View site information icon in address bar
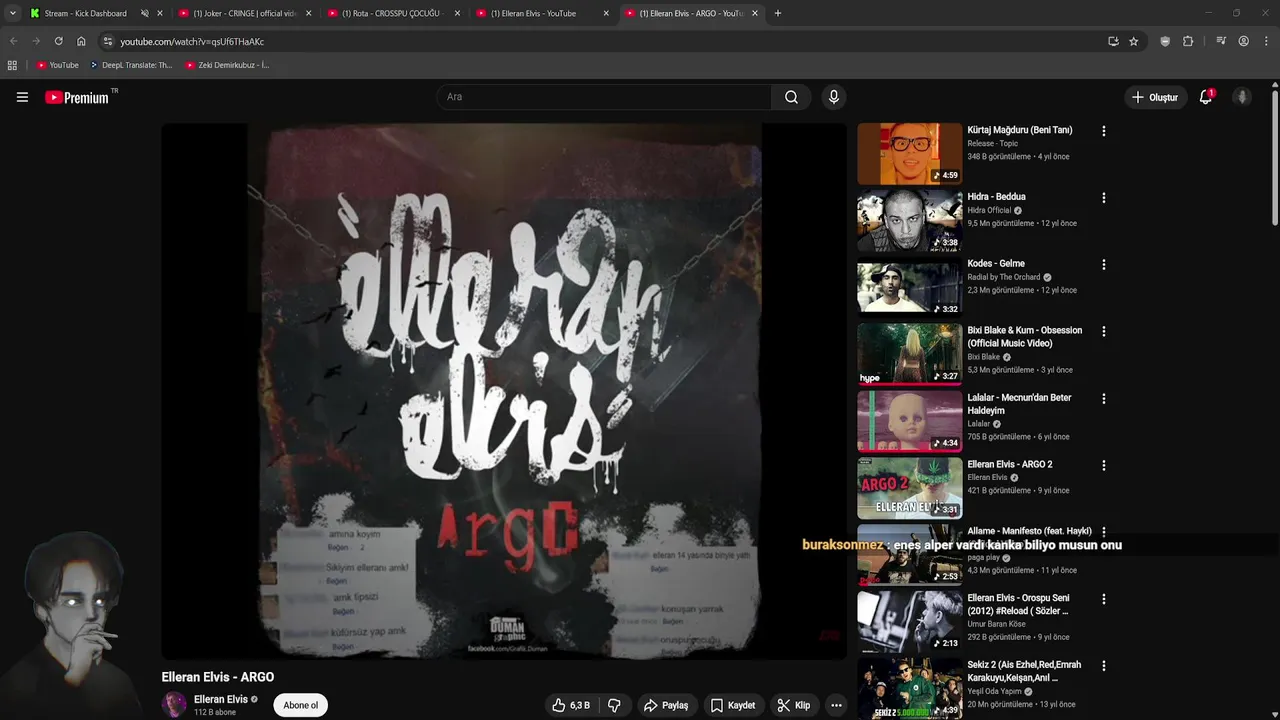Screen dimensions: 1280x720 pyautogui.click(x=108, y=41)
